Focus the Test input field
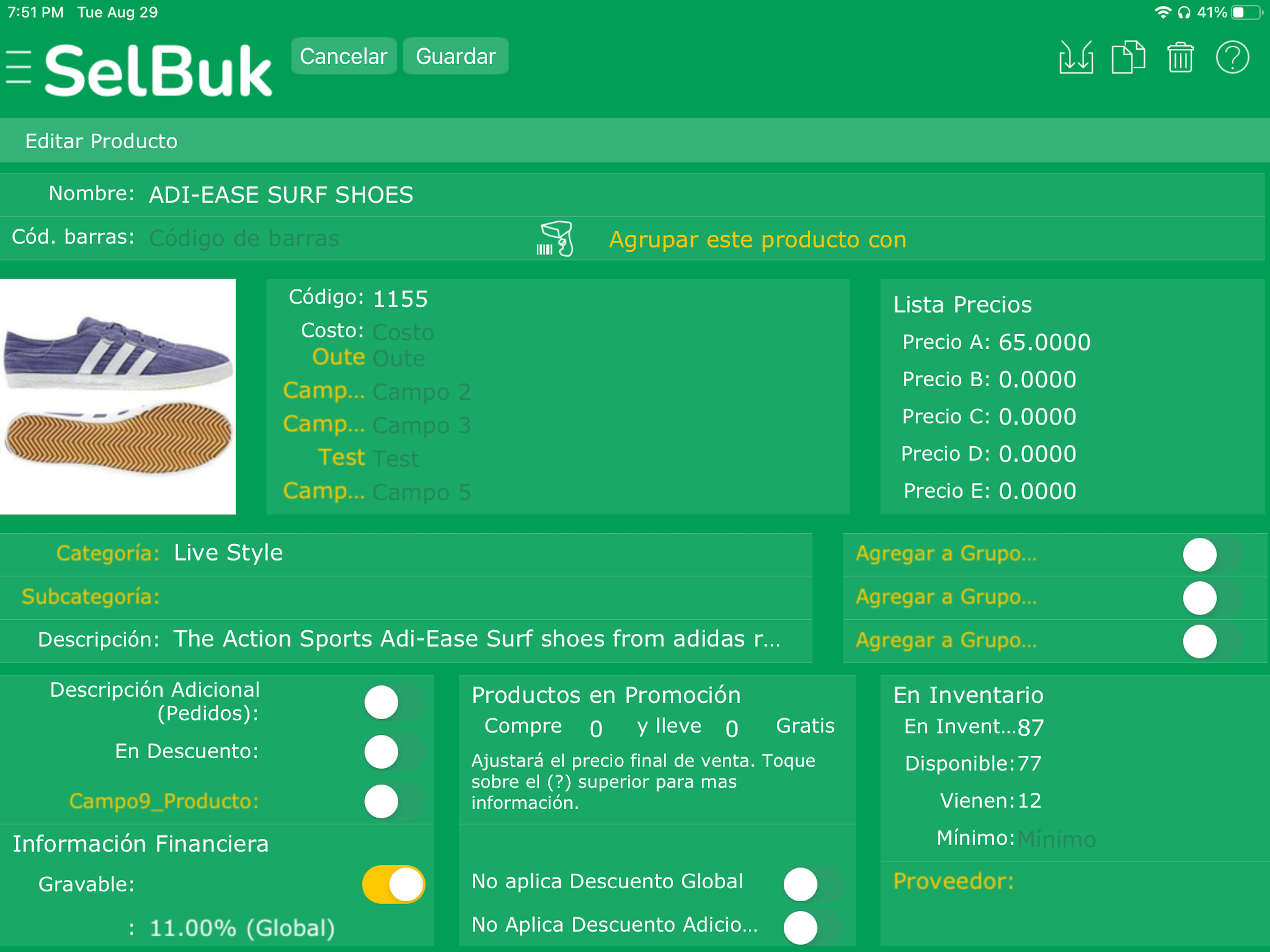1270x952 pixels. click(609, 459)
